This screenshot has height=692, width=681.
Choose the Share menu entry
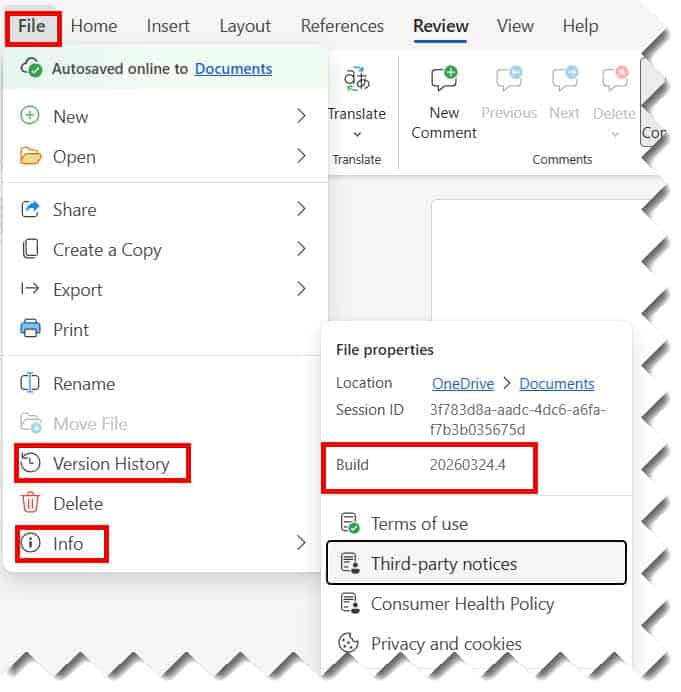point(164,210)
